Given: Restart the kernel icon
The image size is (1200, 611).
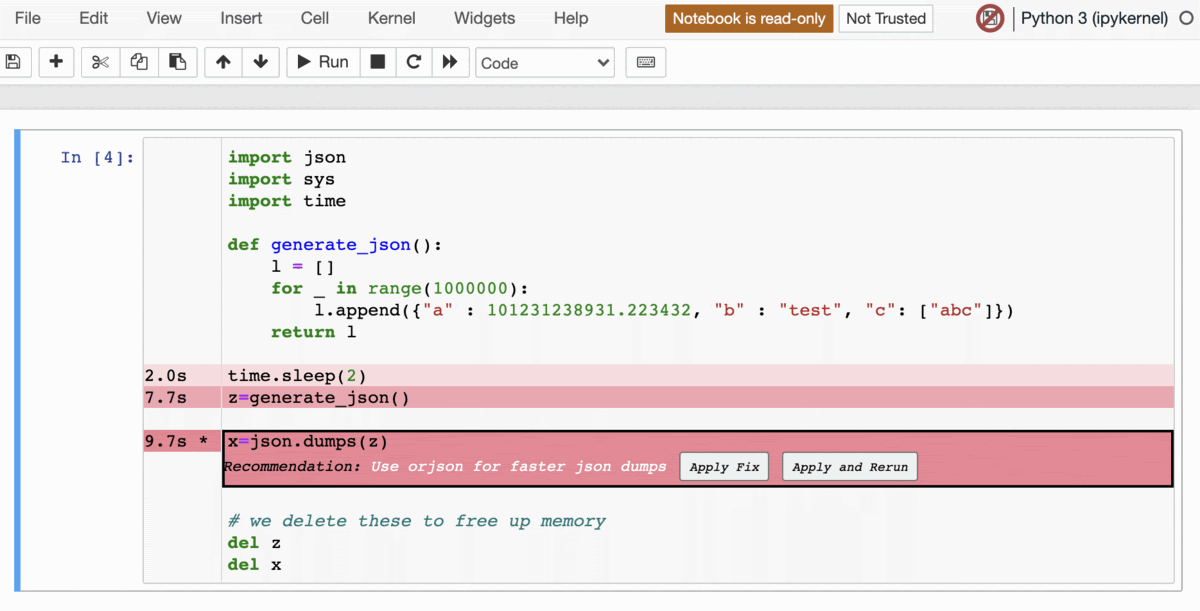Looking at the screenshot, I should tap(414, 62).
